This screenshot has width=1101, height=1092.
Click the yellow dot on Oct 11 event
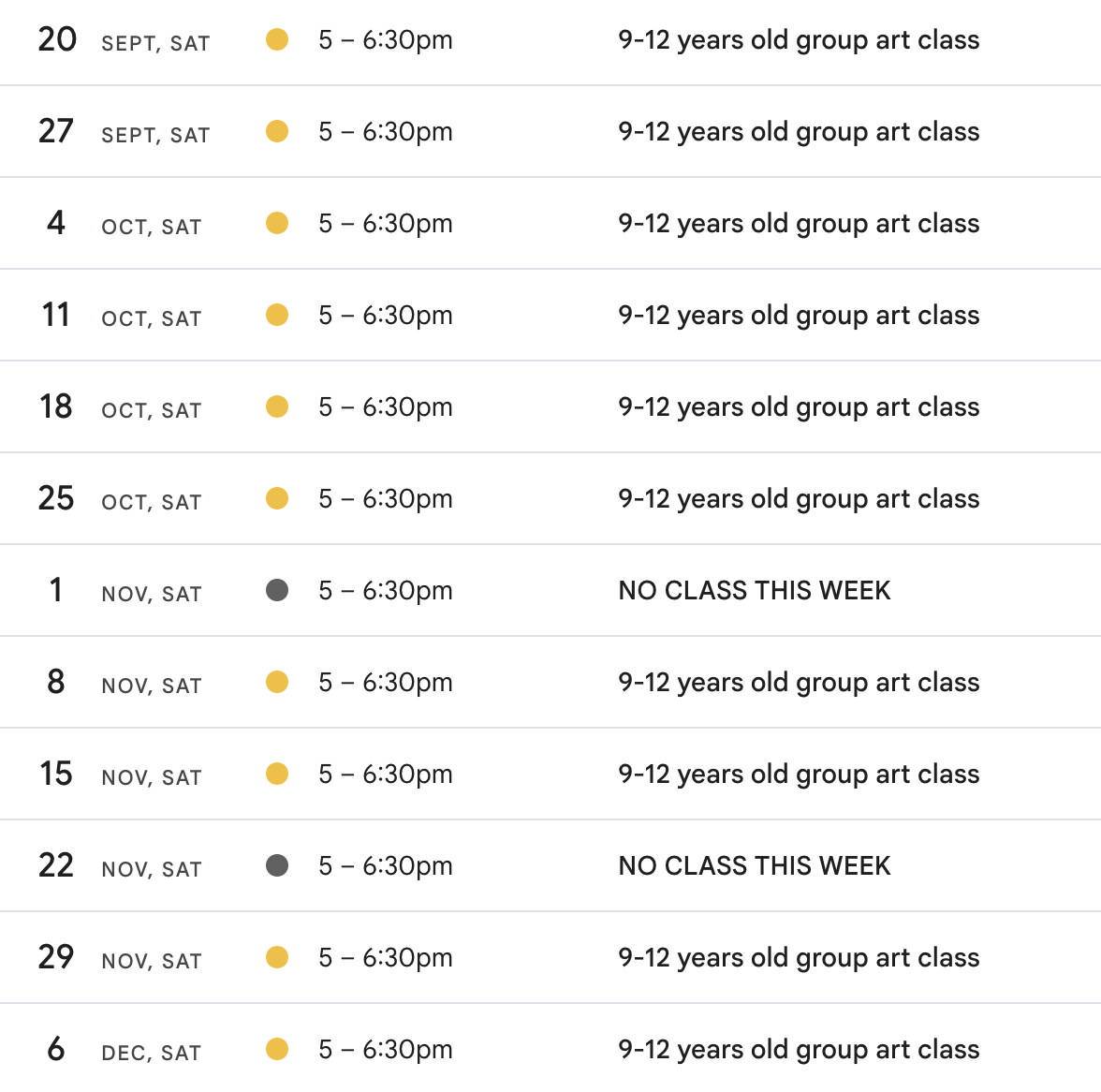(277, 315)
